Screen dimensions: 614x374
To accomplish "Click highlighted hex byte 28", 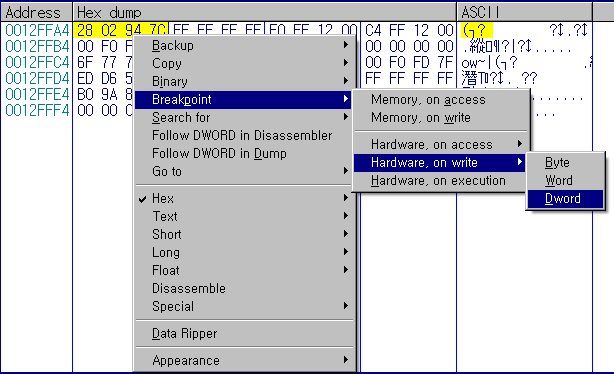I will click(x=85, y=30).
